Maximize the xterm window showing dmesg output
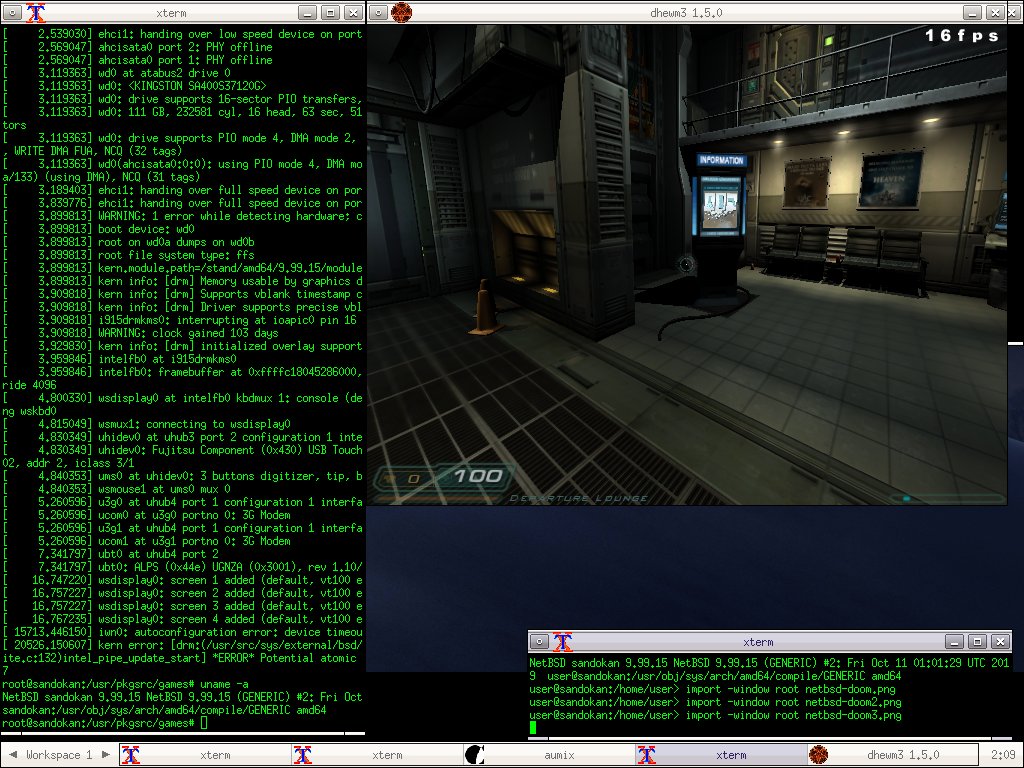Screen dimensions: 1024x768 (x=330, y=12)
